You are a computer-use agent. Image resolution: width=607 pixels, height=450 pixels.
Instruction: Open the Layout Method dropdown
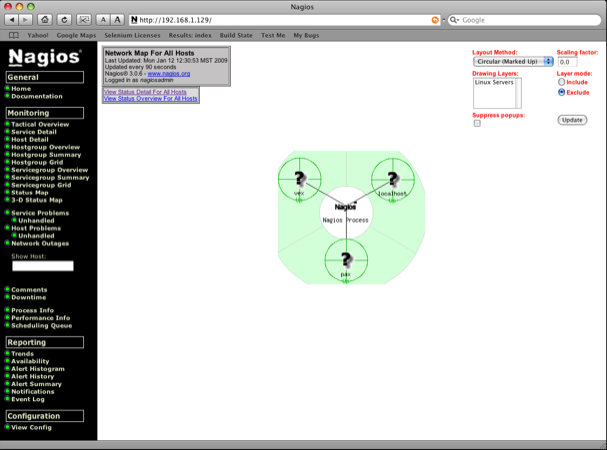[513, 62]
